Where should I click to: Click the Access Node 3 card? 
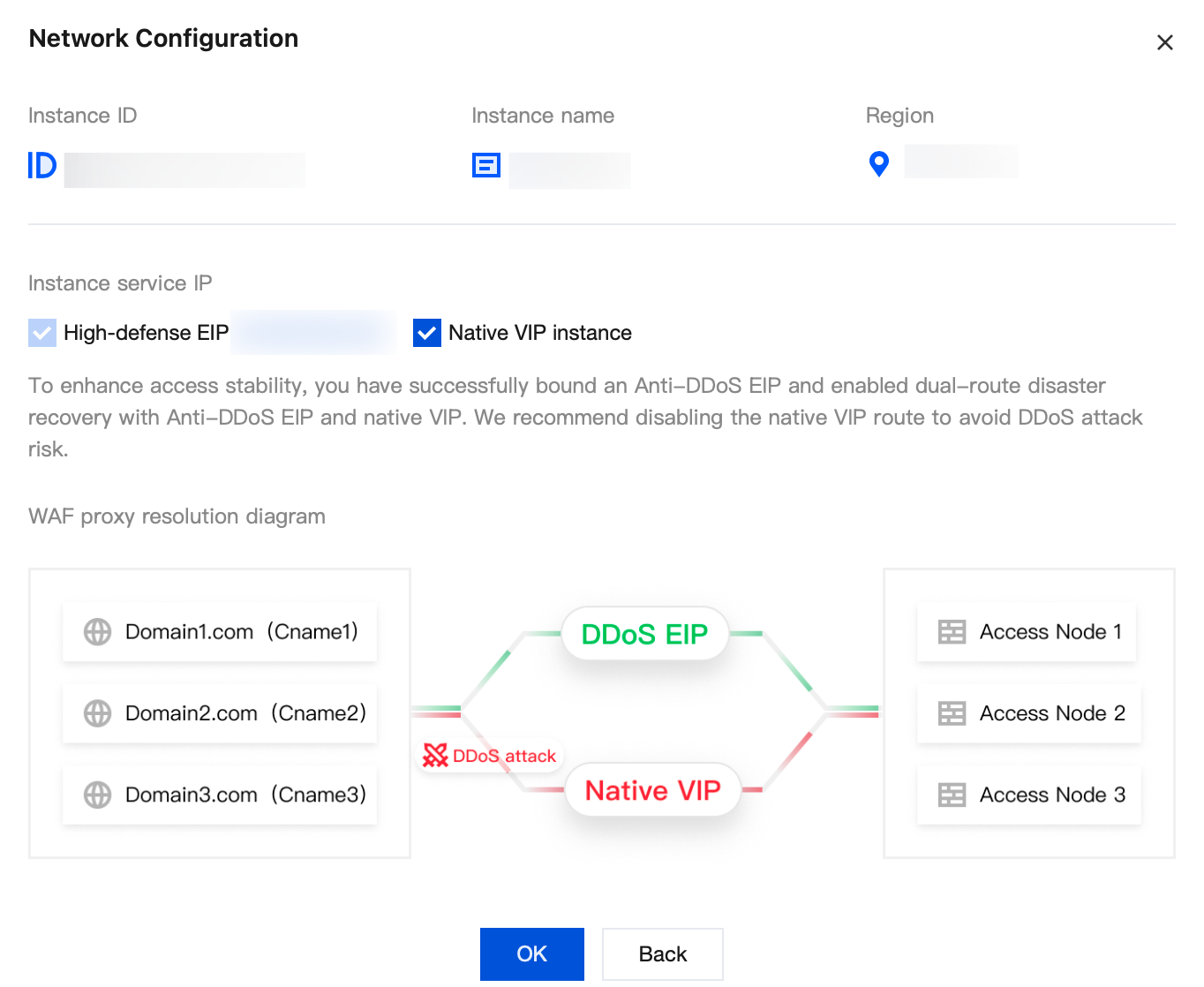(1029, 795)
